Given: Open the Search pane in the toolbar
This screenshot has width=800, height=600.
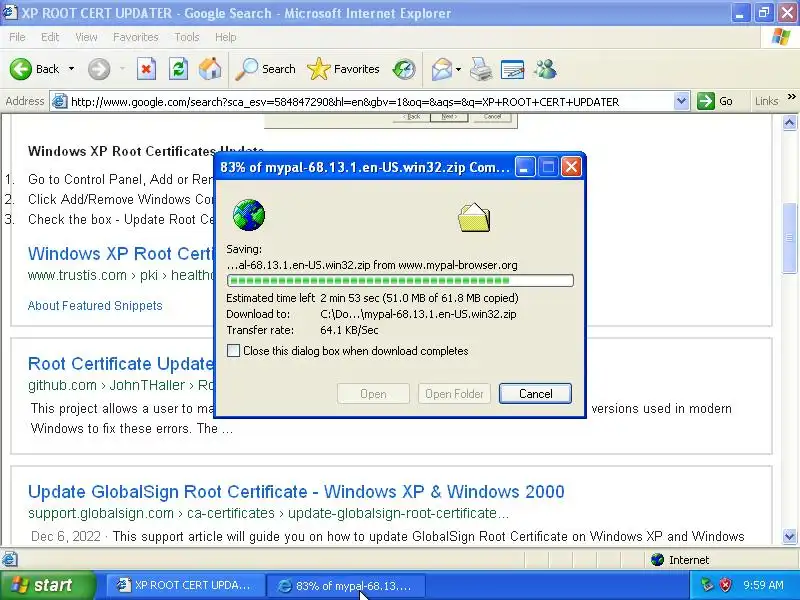Looking at the screenshot, I should coord(265,69).
